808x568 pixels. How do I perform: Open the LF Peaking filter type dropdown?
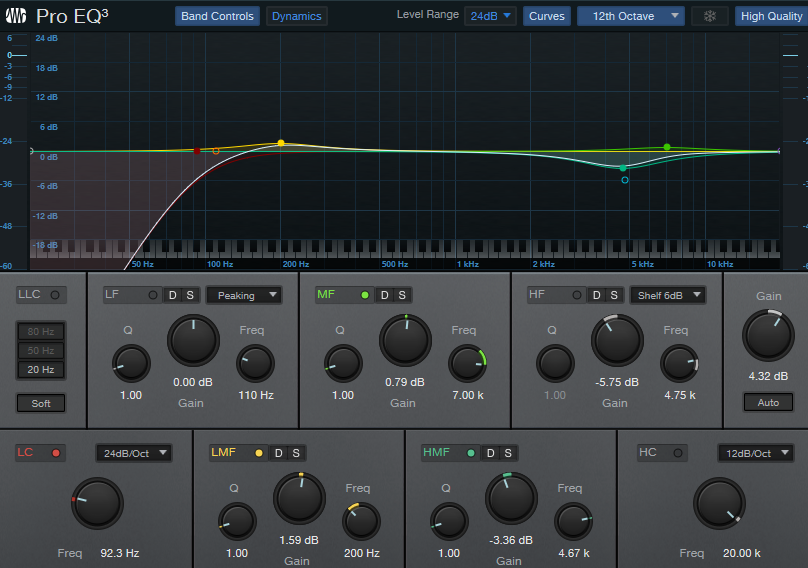pyautogui.click(x=243, y=295)
